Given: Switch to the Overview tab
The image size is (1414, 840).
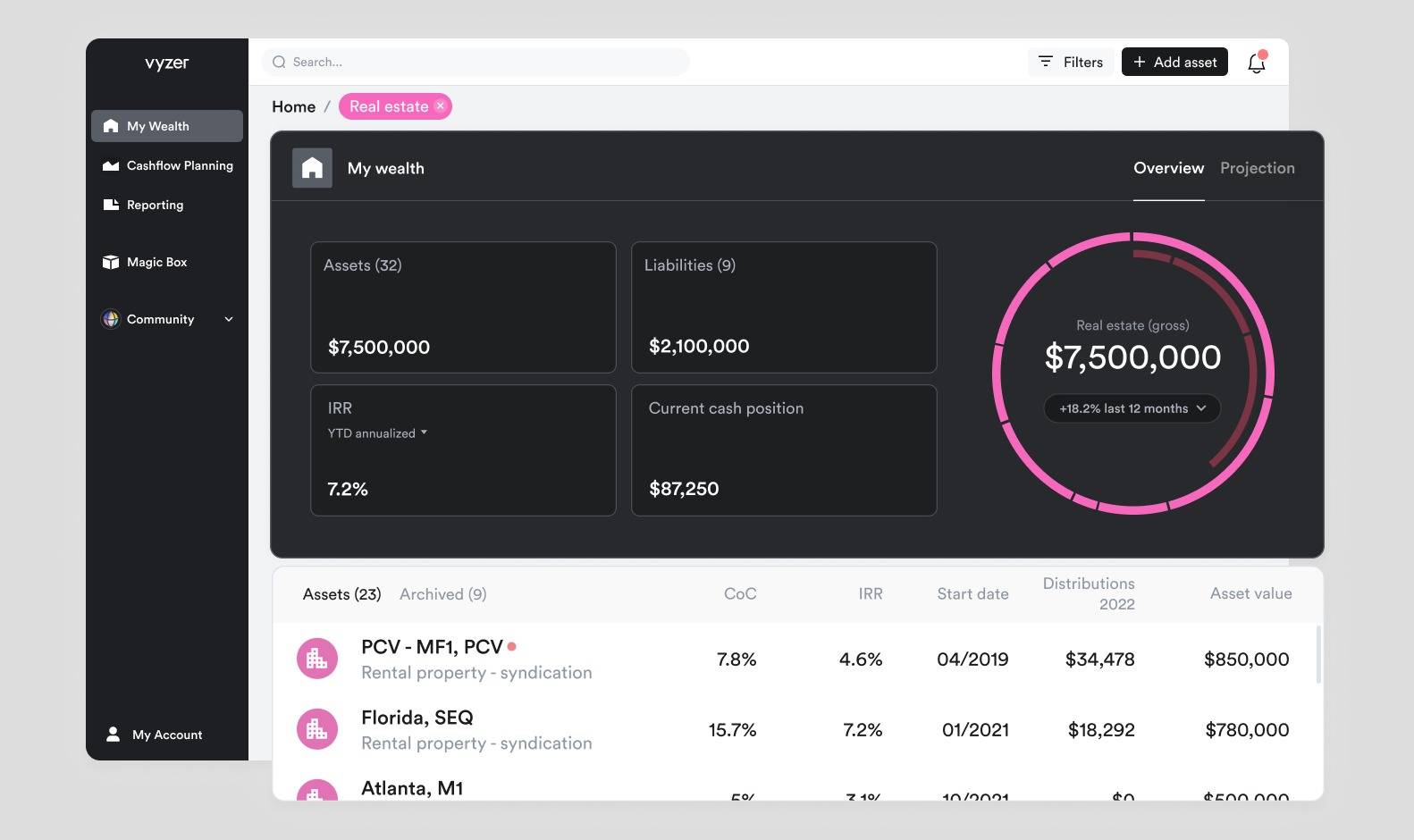Looking at the screenshot, I should pos(1168,168).
